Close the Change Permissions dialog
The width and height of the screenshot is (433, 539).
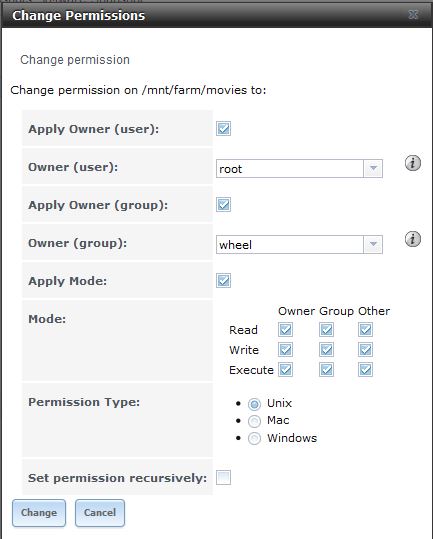[x=413, y=14]
